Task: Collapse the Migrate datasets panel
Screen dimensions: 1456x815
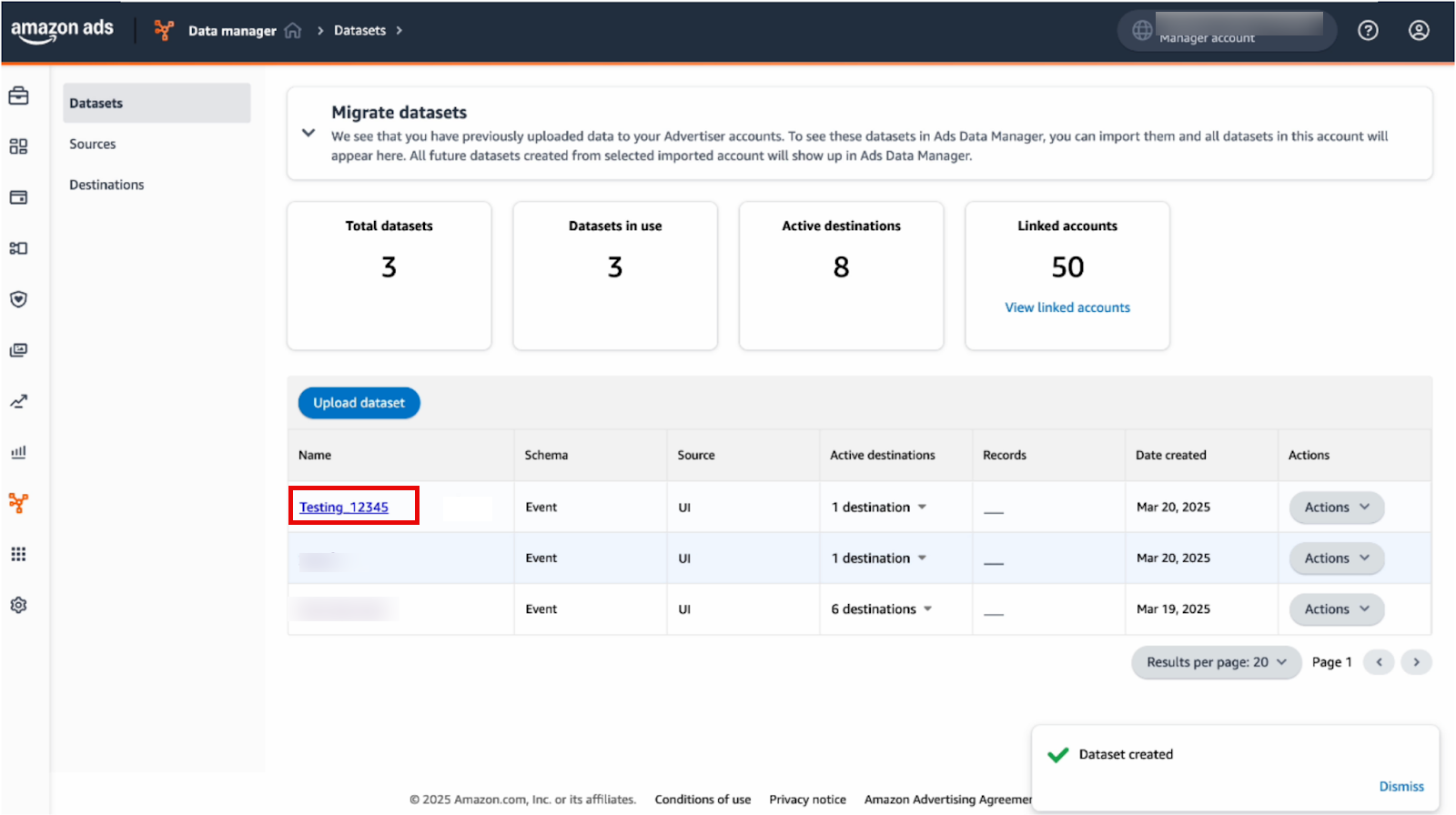Action: [x=308, y=133]
